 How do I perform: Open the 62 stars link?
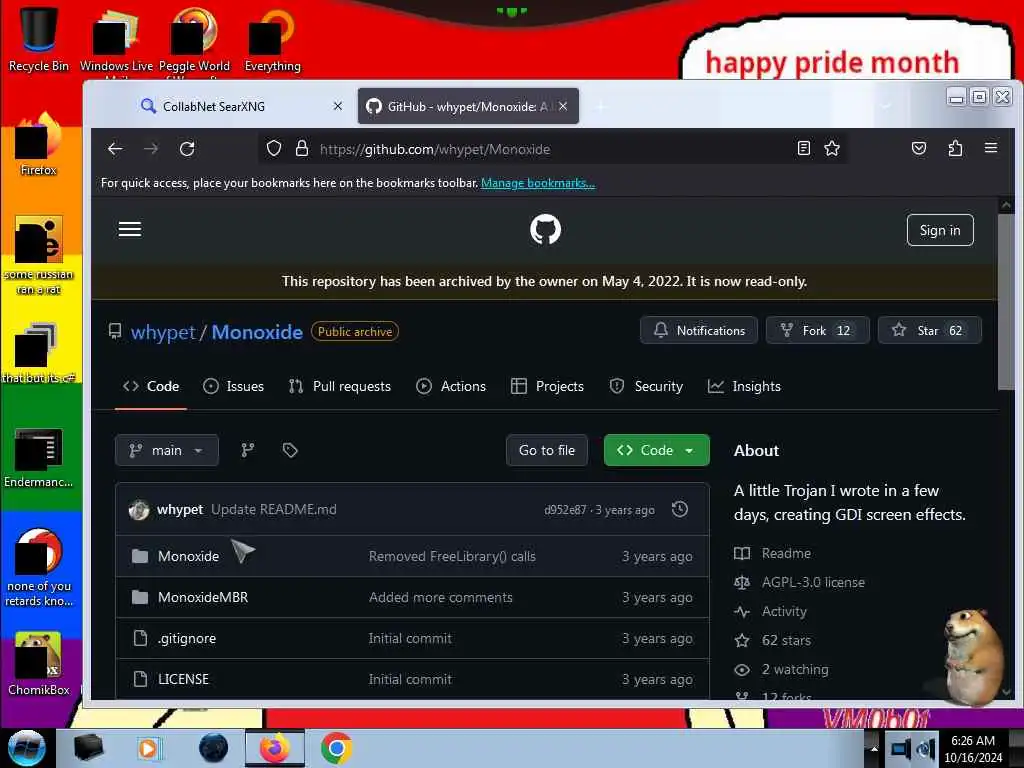click(773, 640)
